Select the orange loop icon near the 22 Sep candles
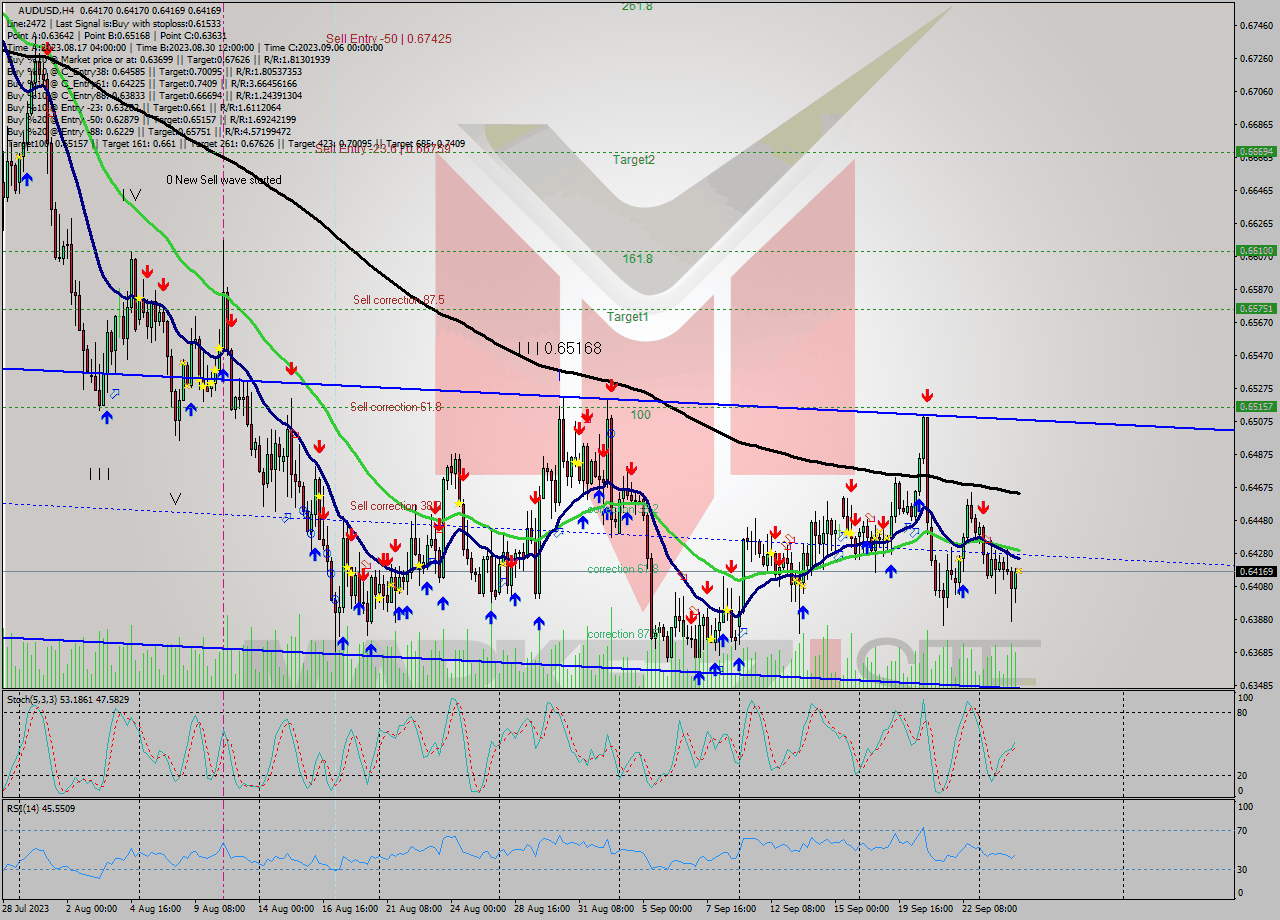This screenshot has height=920, width=1280. point(986,536)
